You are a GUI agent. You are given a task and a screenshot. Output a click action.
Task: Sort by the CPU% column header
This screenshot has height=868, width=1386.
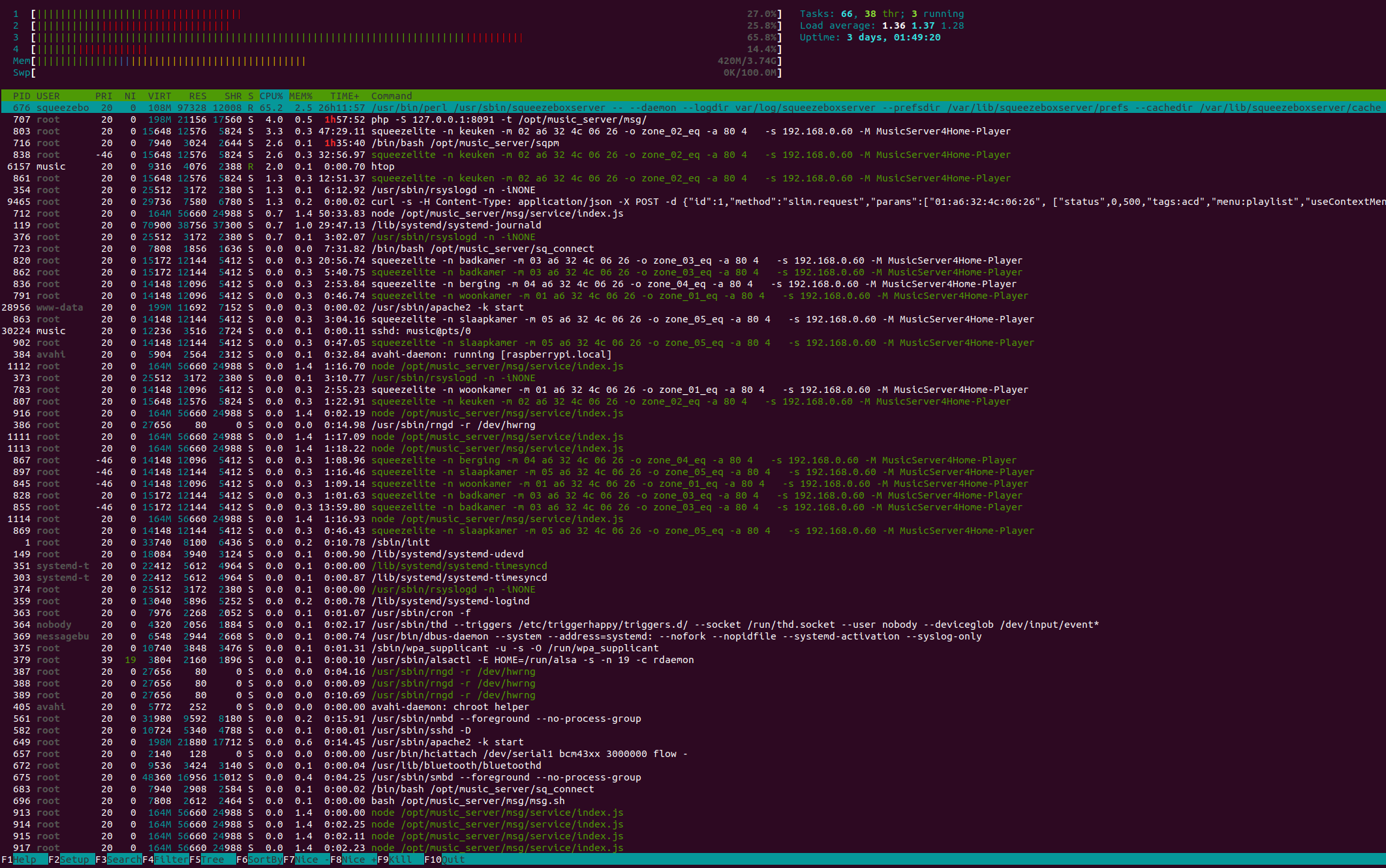tap(271, 96)
